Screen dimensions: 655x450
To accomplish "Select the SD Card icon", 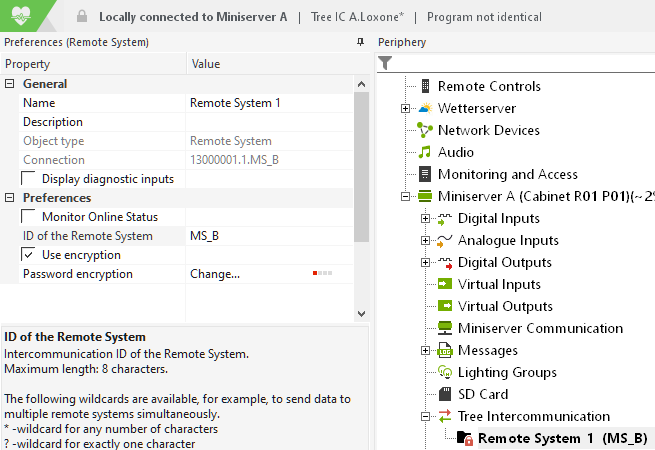I will [445, 394].
